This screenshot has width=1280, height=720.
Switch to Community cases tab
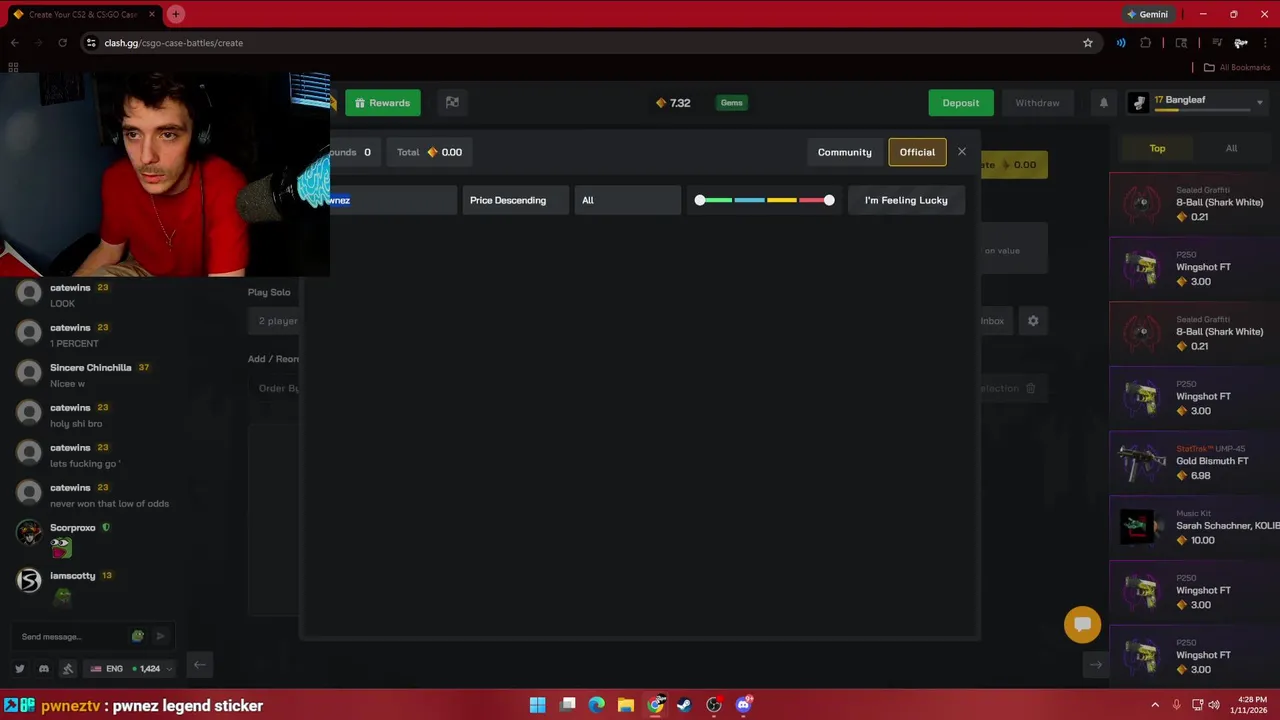point(845,152)
